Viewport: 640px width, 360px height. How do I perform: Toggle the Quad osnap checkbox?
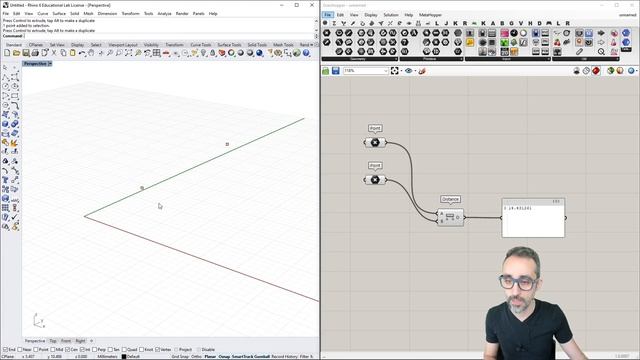(124, 350)
